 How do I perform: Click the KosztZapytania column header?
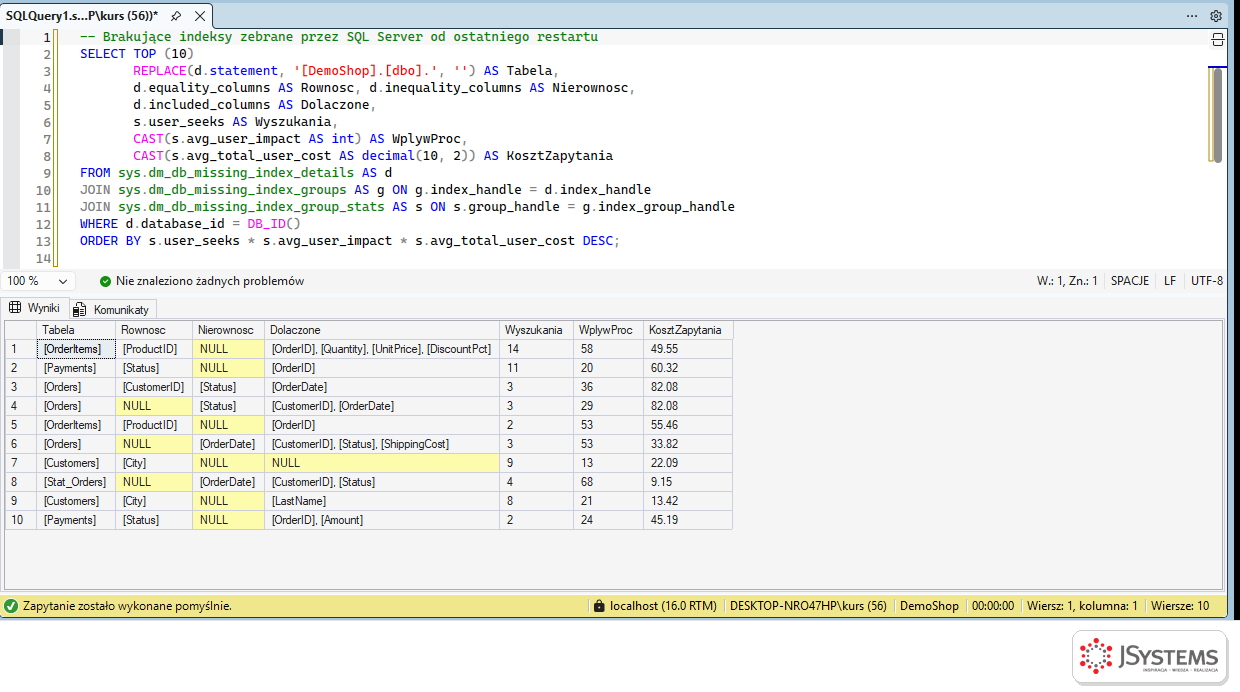(688, 330)
